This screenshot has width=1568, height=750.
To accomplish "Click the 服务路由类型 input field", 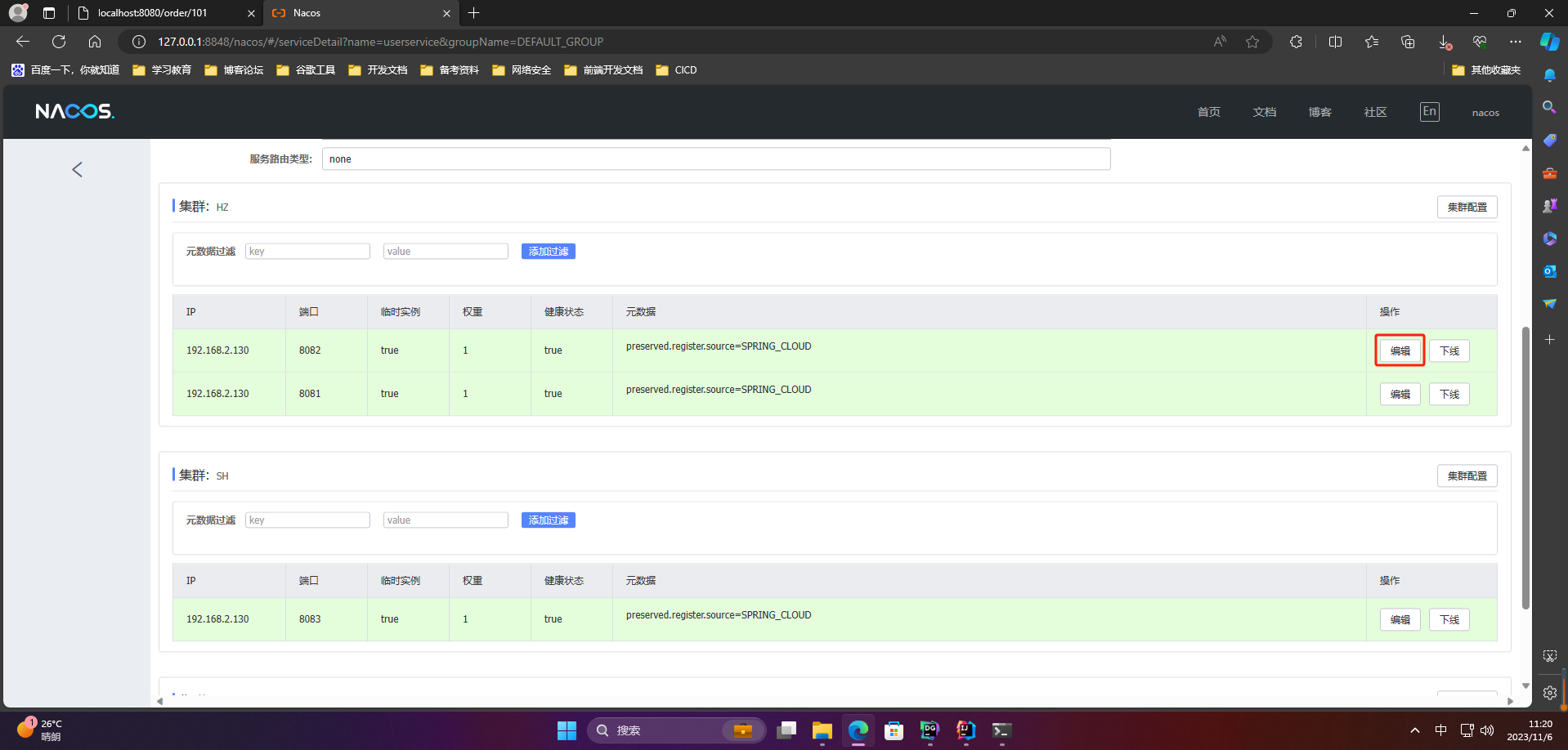I will click(716, 159).
